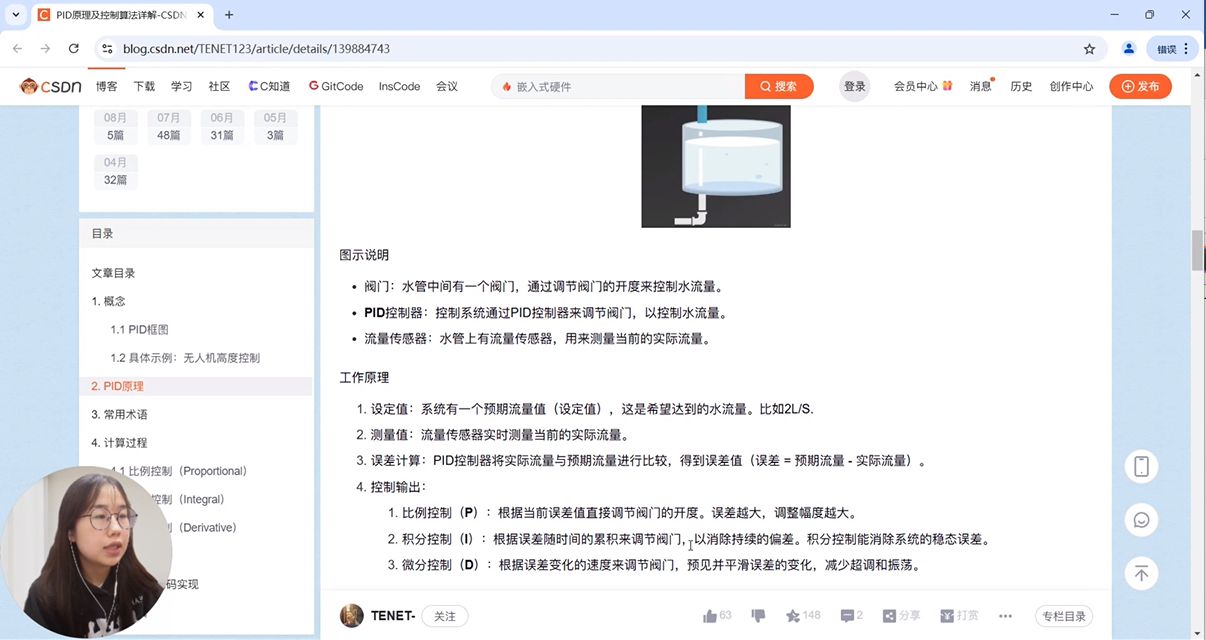The width and height of the screenshot is (1206, 640).
Task: Dislike the article with the thumbs-down icon
Action: click(x=758, y=616)
